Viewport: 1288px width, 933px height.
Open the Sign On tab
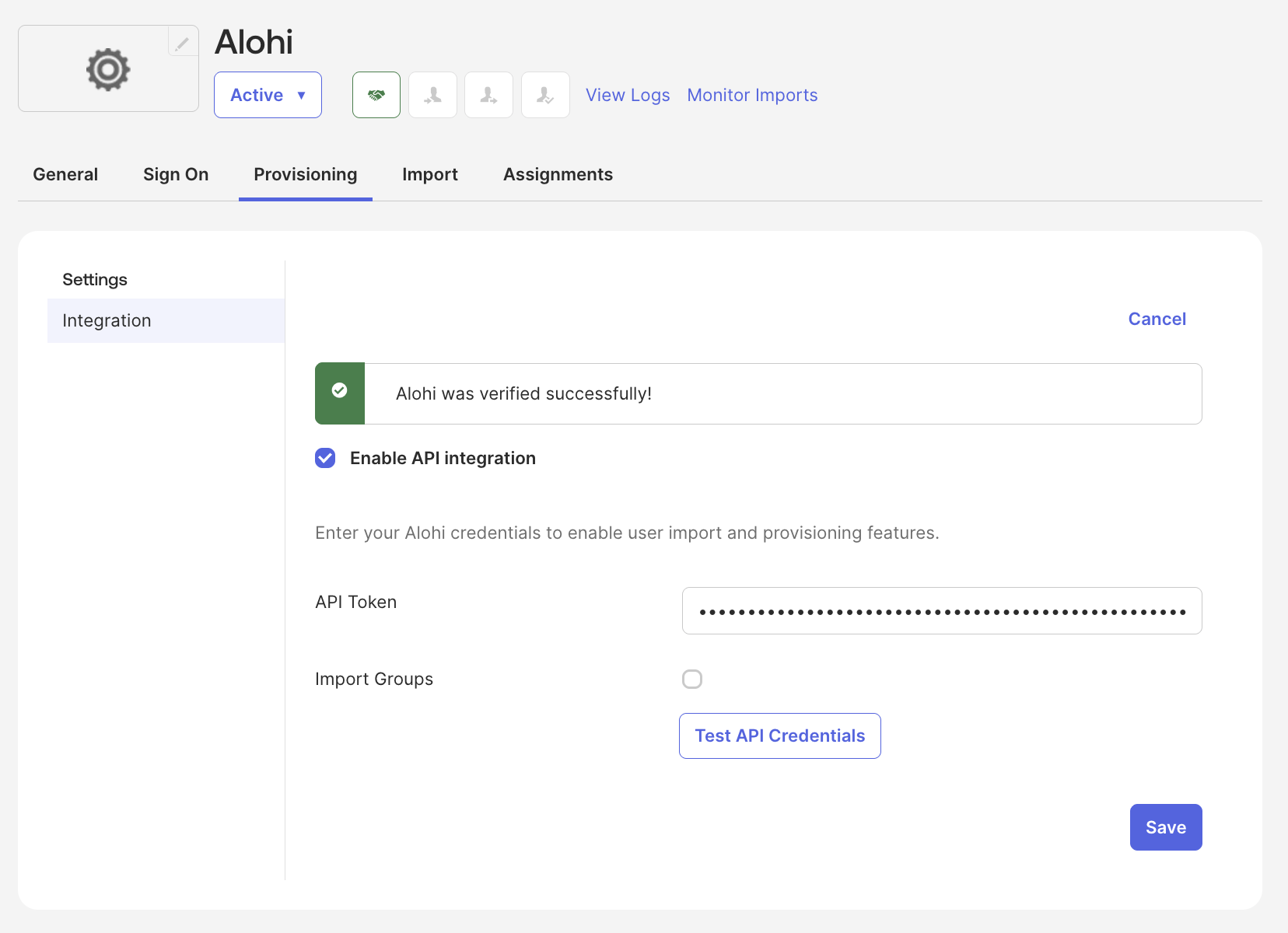point(176,174)
